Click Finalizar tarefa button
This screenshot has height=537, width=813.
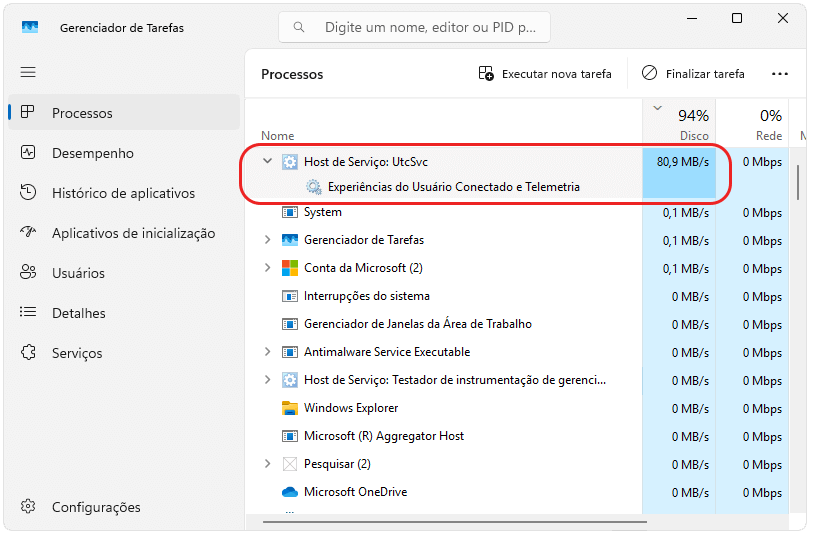click(x=693, y=74)
